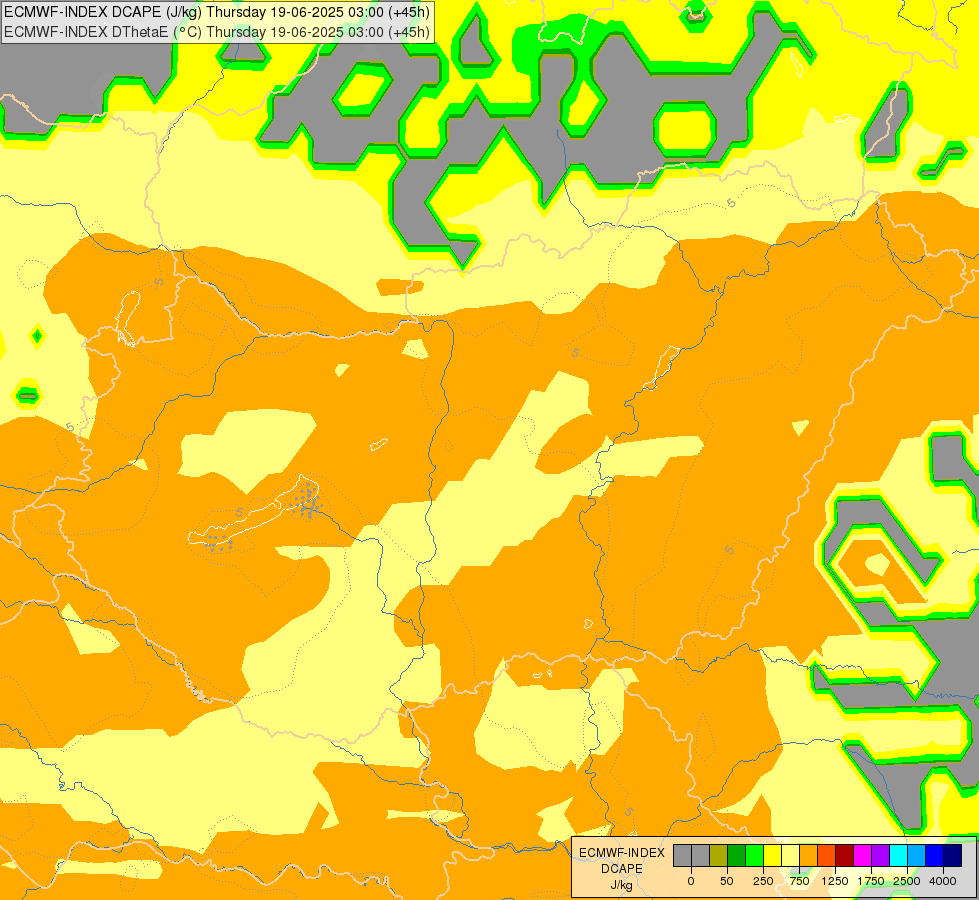Viewport: 979px width, 900px height.
Task: Click the bright yellow legend swatch
Action: 773,856
